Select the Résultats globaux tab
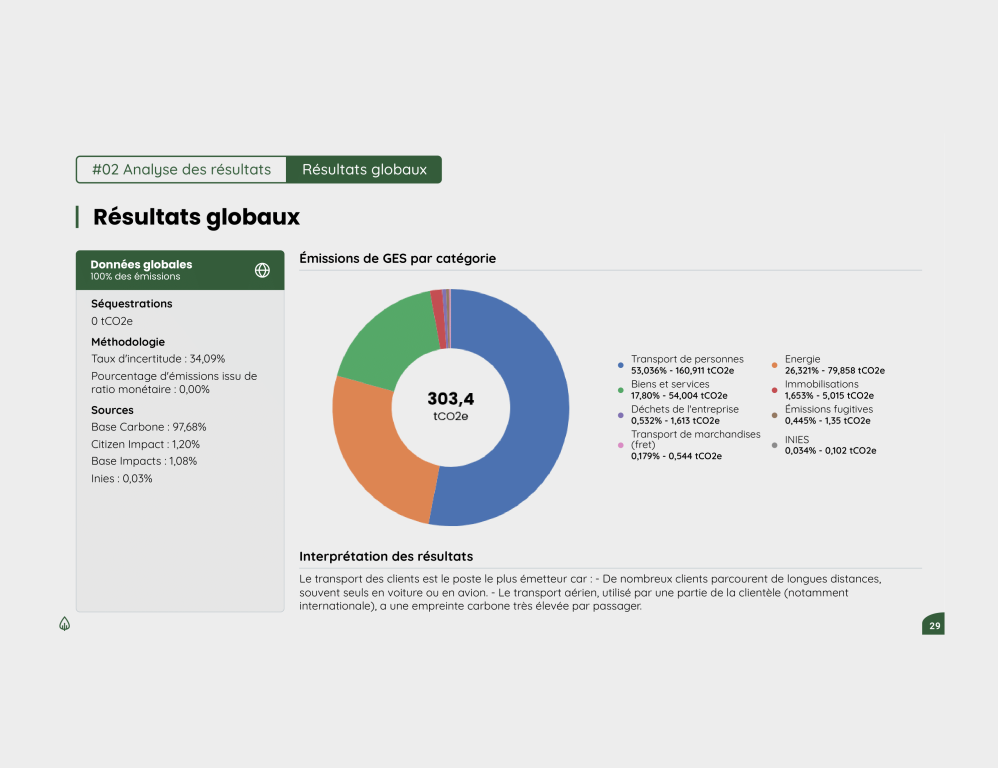Viewport: 998px width, 768px height. (364, 169)
